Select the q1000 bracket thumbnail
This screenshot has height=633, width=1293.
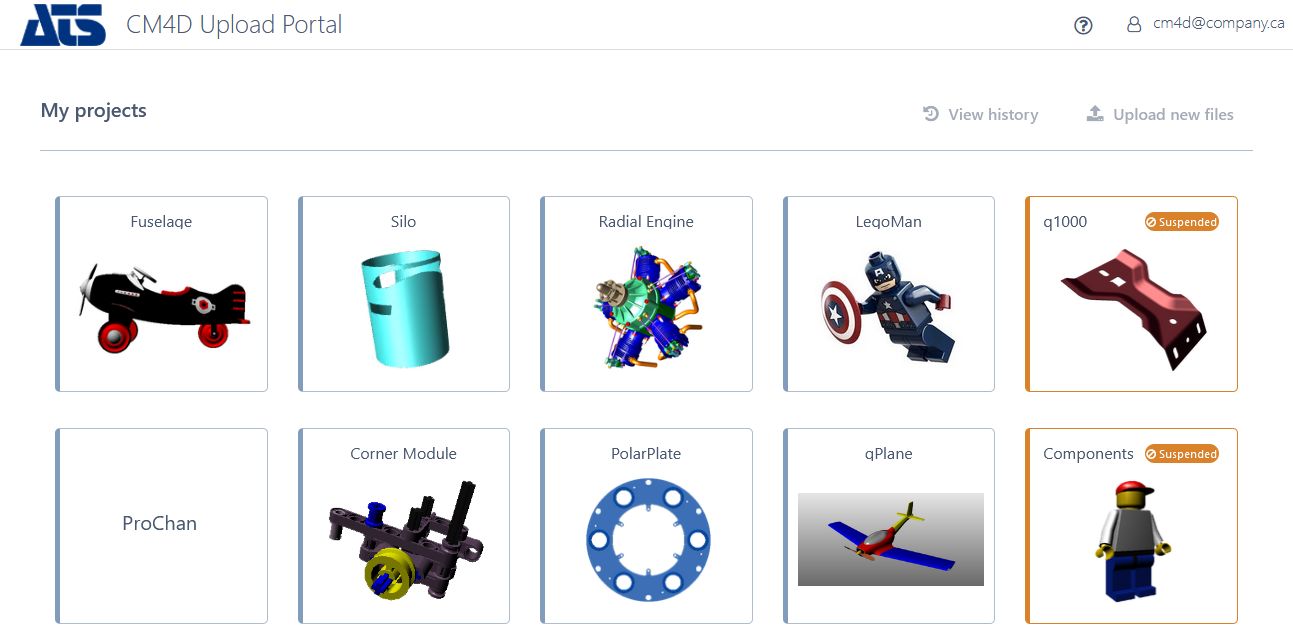click(x=1134, y=309)
